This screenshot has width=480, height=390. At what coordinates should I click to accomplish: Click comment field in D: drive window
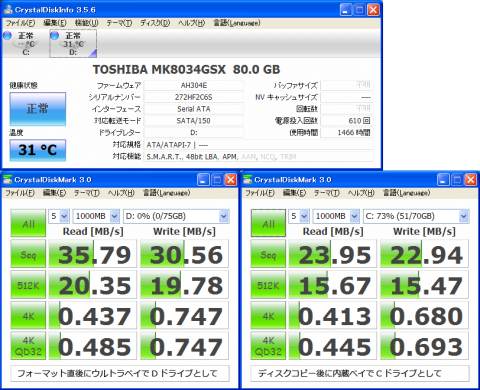click(120, 373)
